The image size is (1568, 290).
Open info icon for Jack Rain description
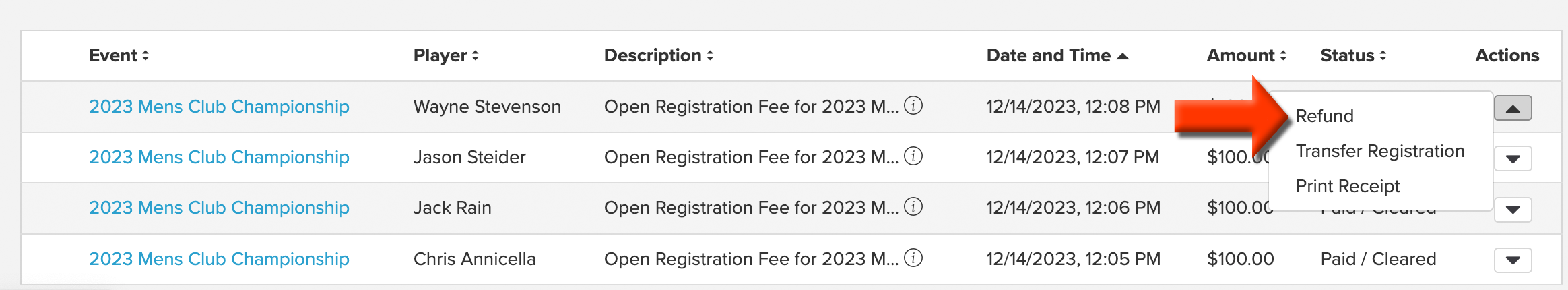913,206
